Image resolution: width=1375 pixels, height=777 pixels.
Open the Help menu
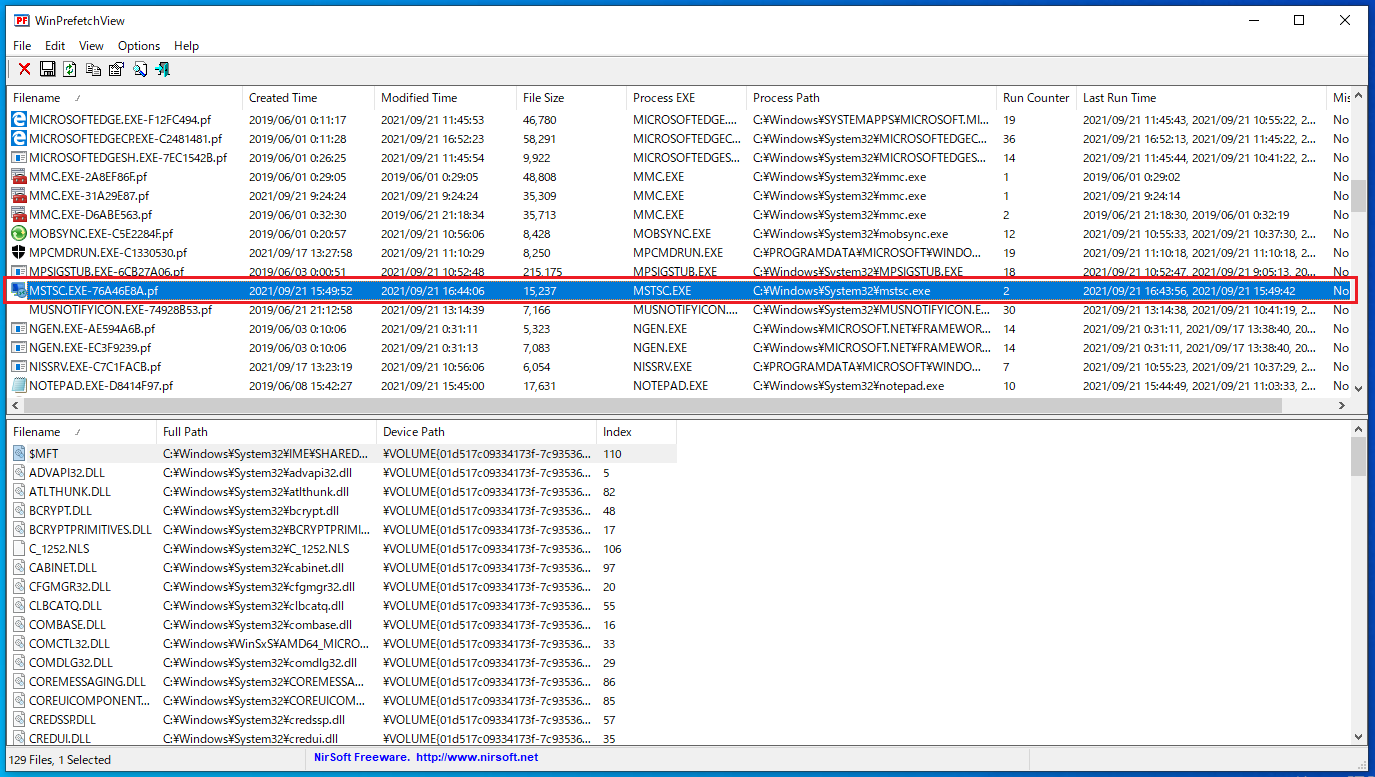click(x=186, y=46)
